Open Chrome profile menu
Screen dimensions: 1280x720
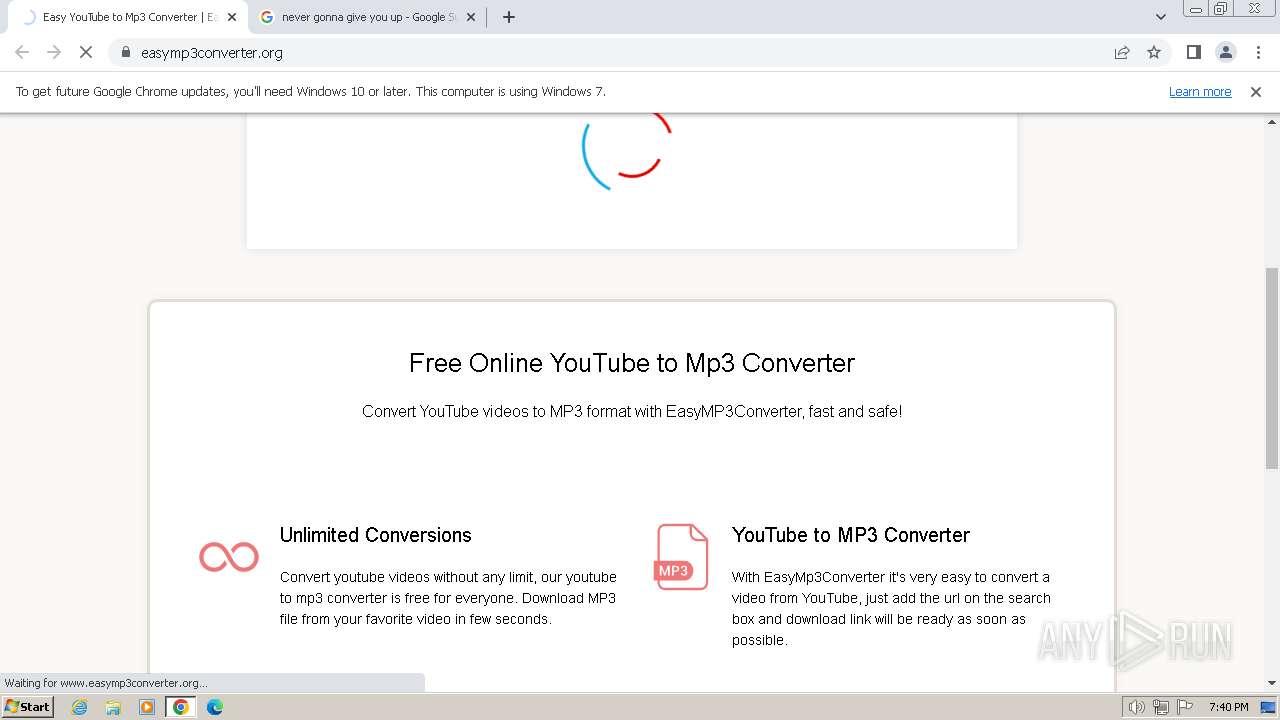pyautogui.click(x=1225, y=52)
